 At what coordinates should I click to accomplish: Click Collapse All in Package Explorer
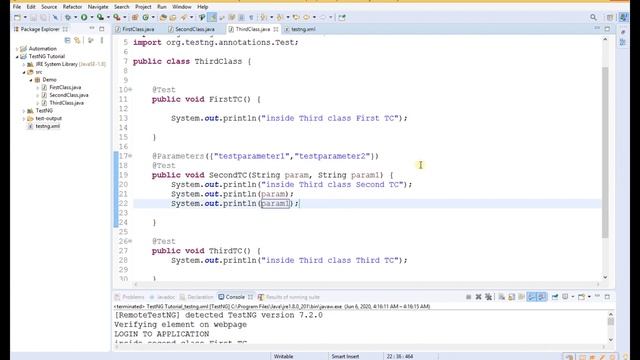(67, 40)
